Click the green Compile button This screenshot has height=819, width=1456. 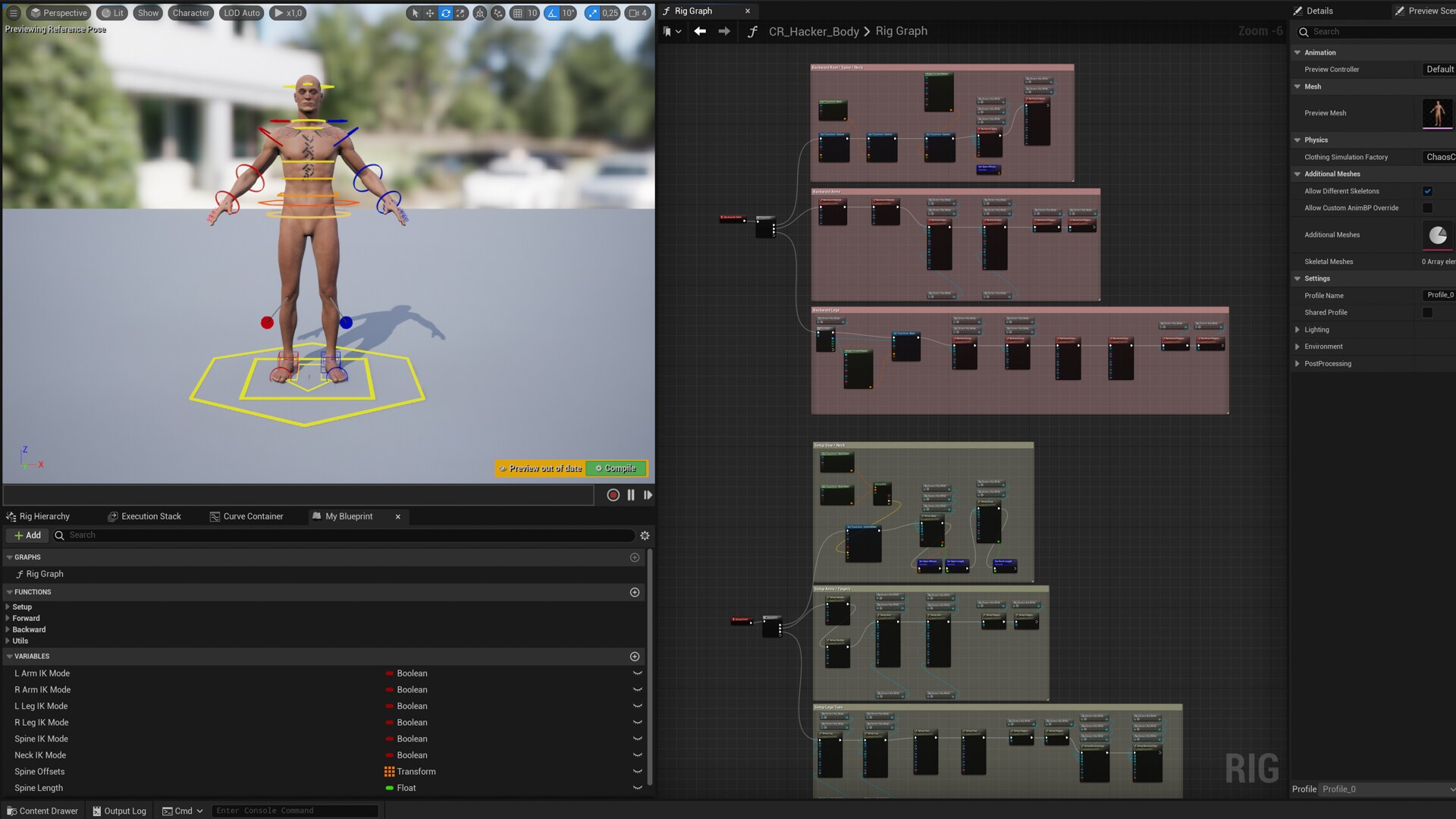[616, 469]
